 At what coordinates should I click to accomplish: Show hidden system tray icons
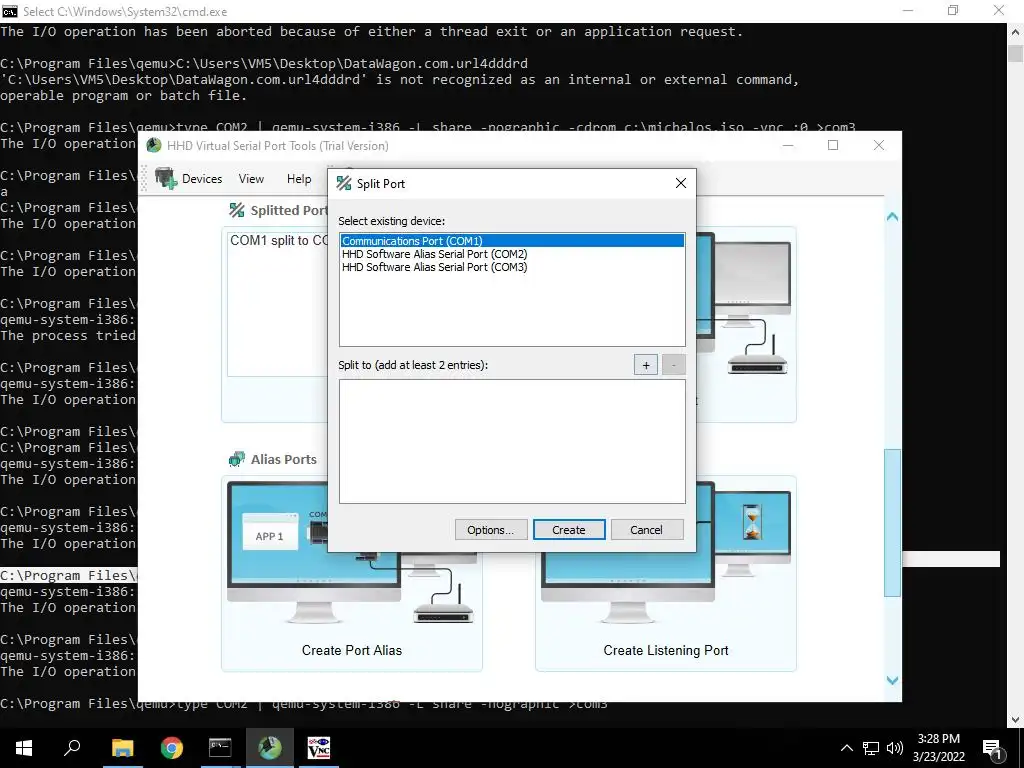click(846, 748)
